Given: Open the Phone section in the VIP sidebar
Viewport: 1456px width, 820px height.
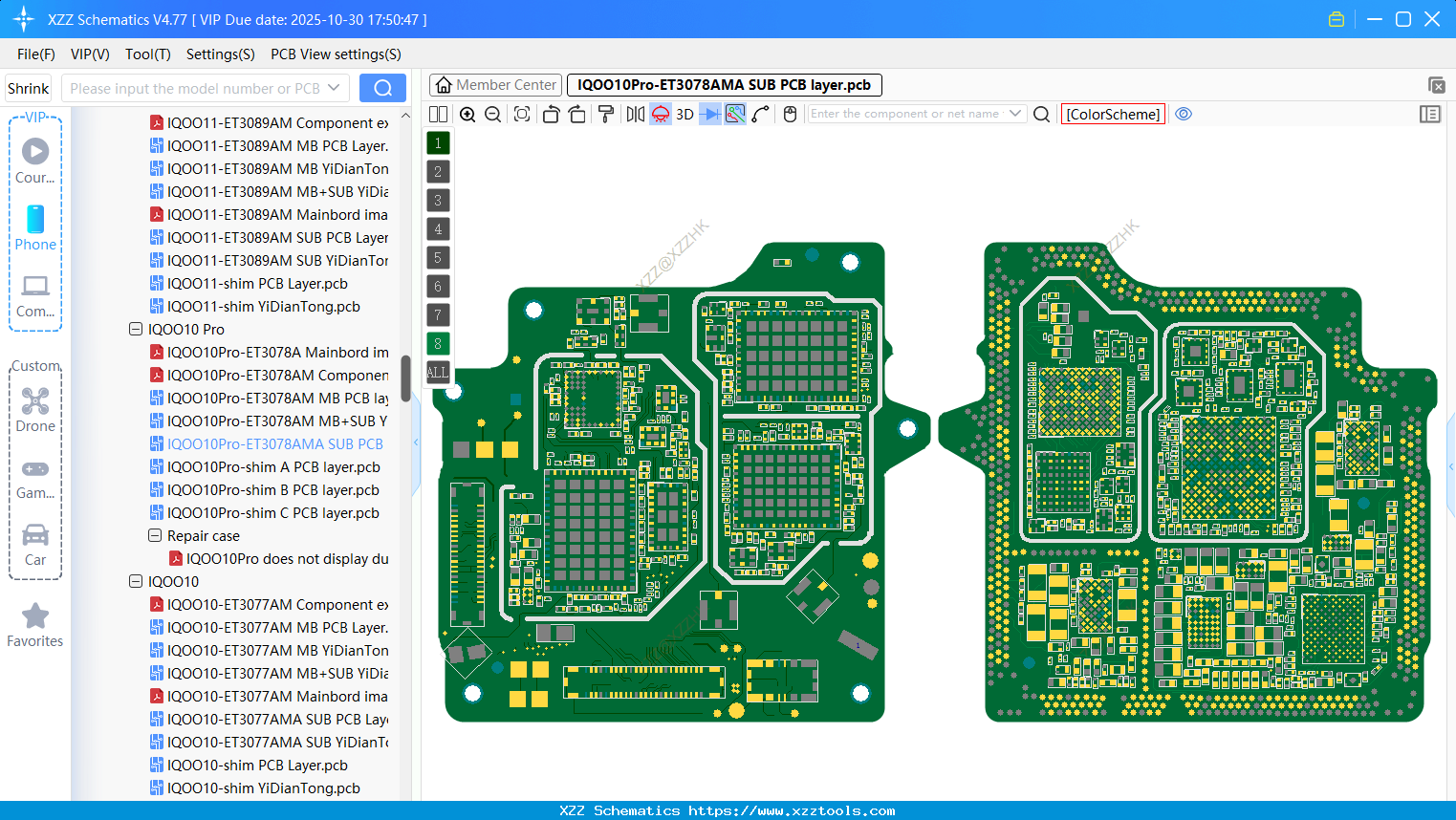Looking at the screenshot, I should point(35,227).
